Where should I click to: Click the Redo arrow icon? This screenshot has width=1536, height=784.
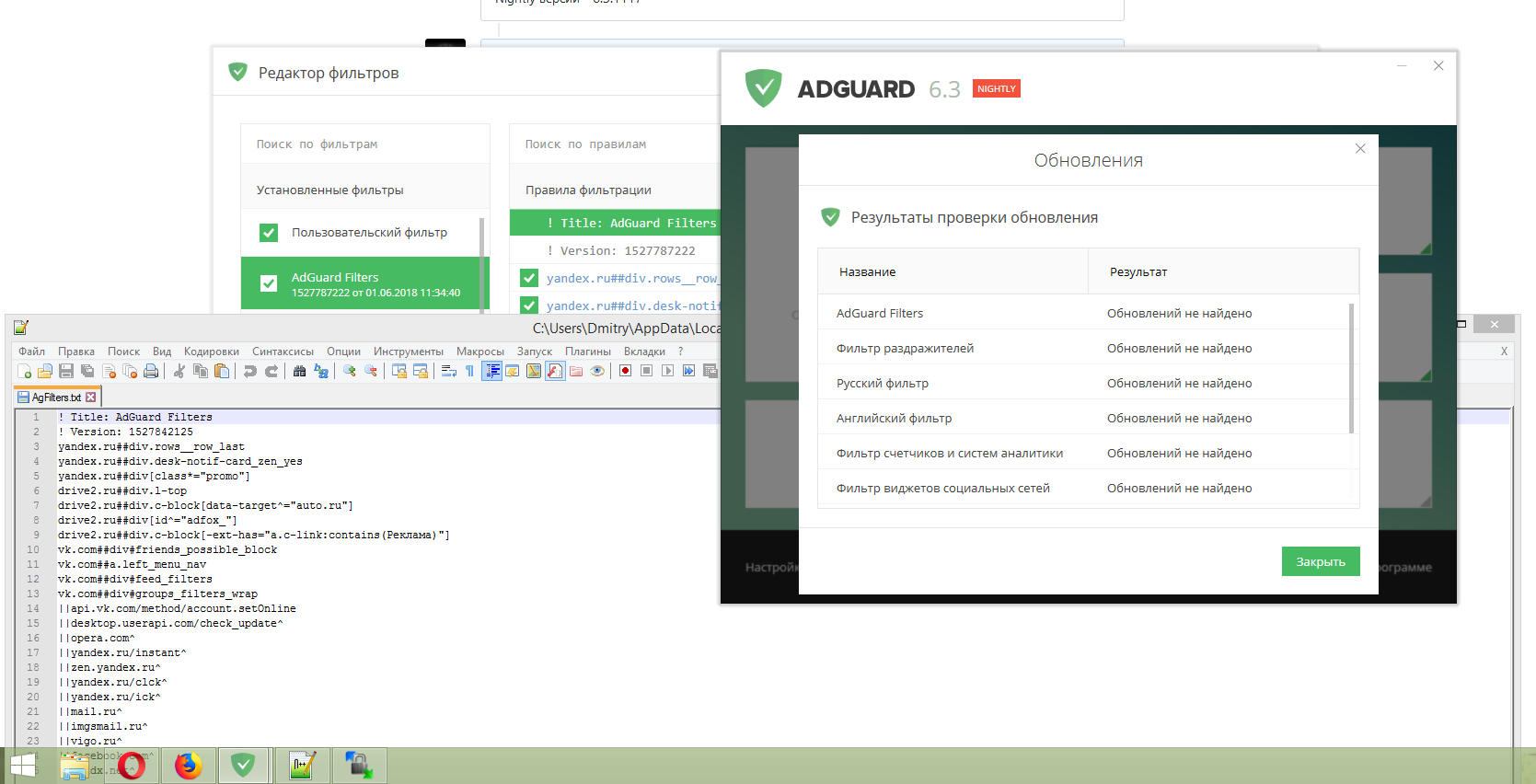click(x=271, y=371)
